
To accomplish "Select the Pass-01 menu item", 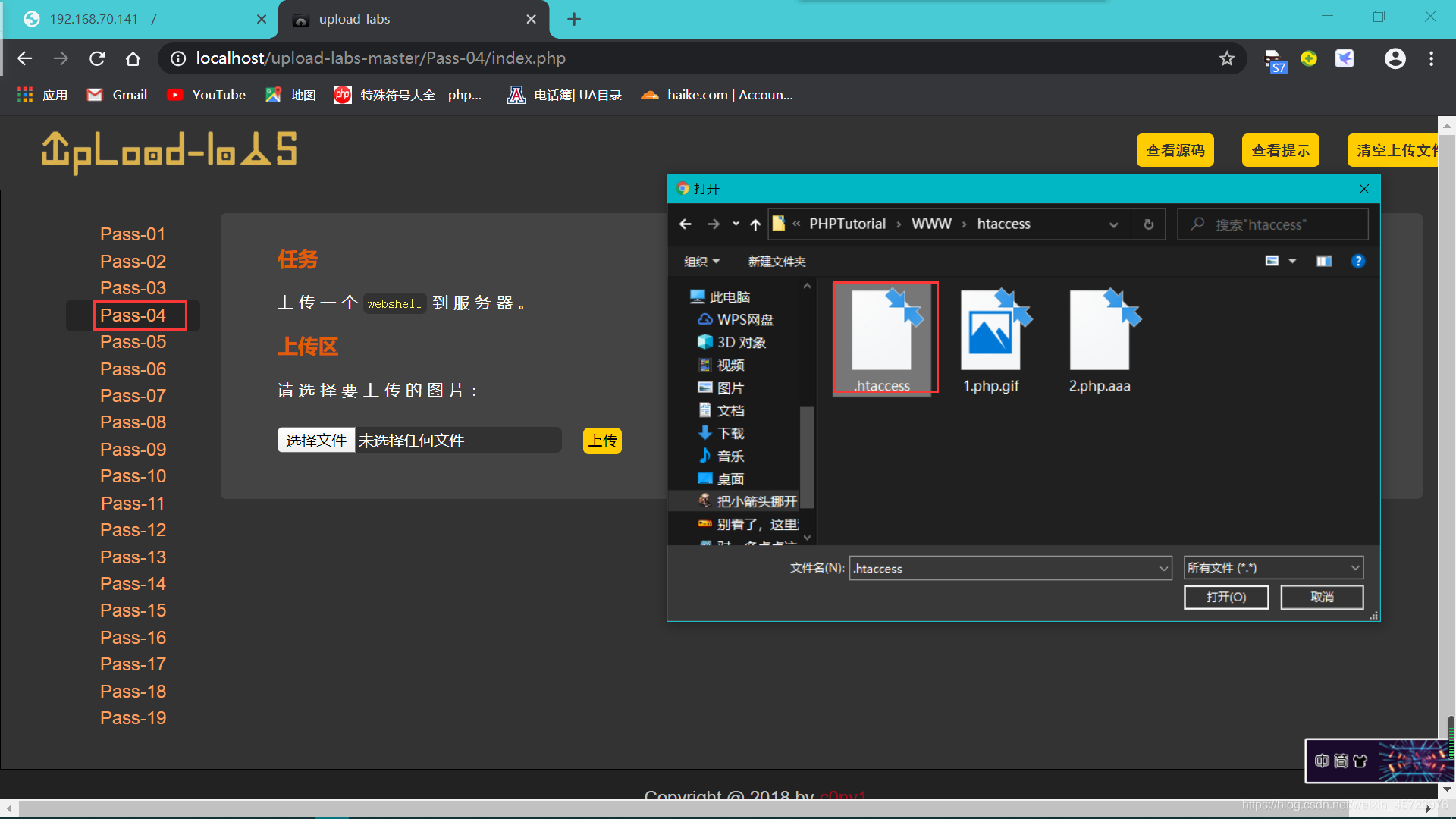I will (131, 234).
